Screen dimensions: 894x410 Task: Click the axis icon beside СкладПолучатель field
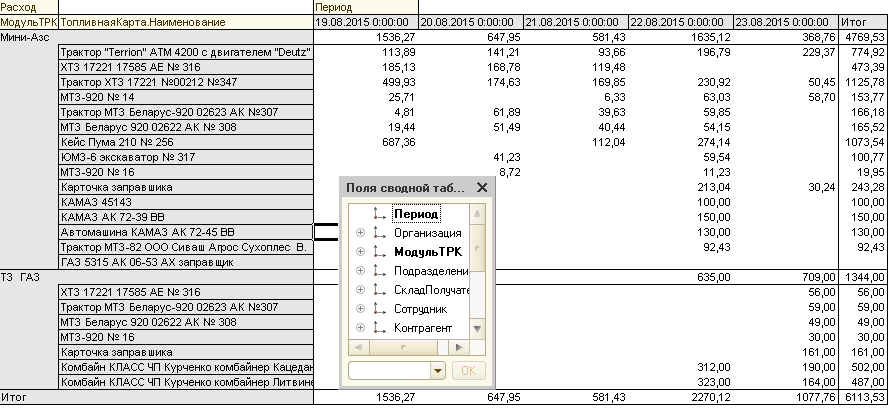pyautogui.click(x=378, y=290)
